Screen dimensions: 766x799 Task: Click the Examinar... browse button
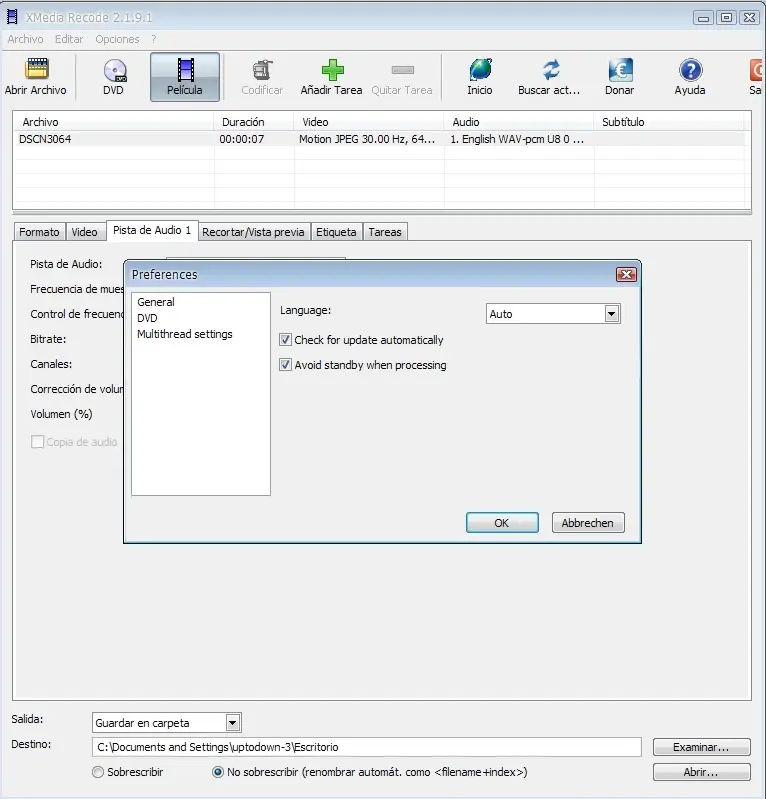pyautogui.click(x=701, y=747)
